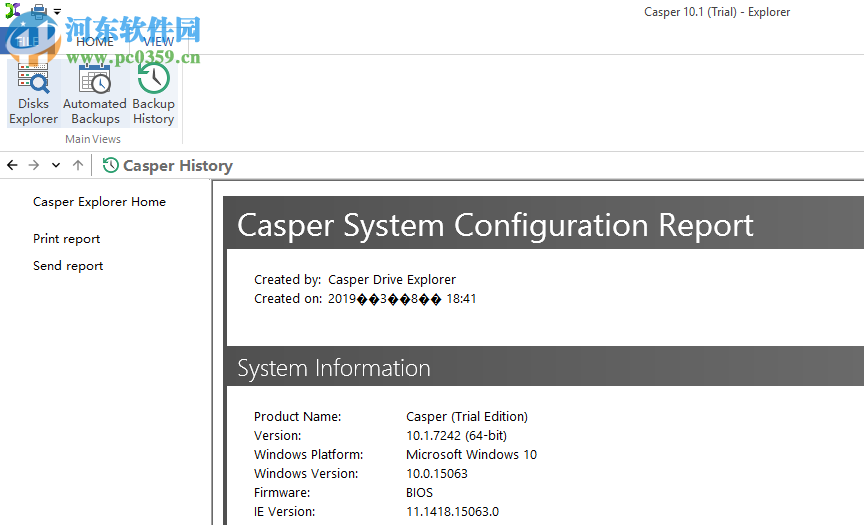Screen dimensions: 864x525
Task: Click Print report link
Action: click(x=67, y=239)
